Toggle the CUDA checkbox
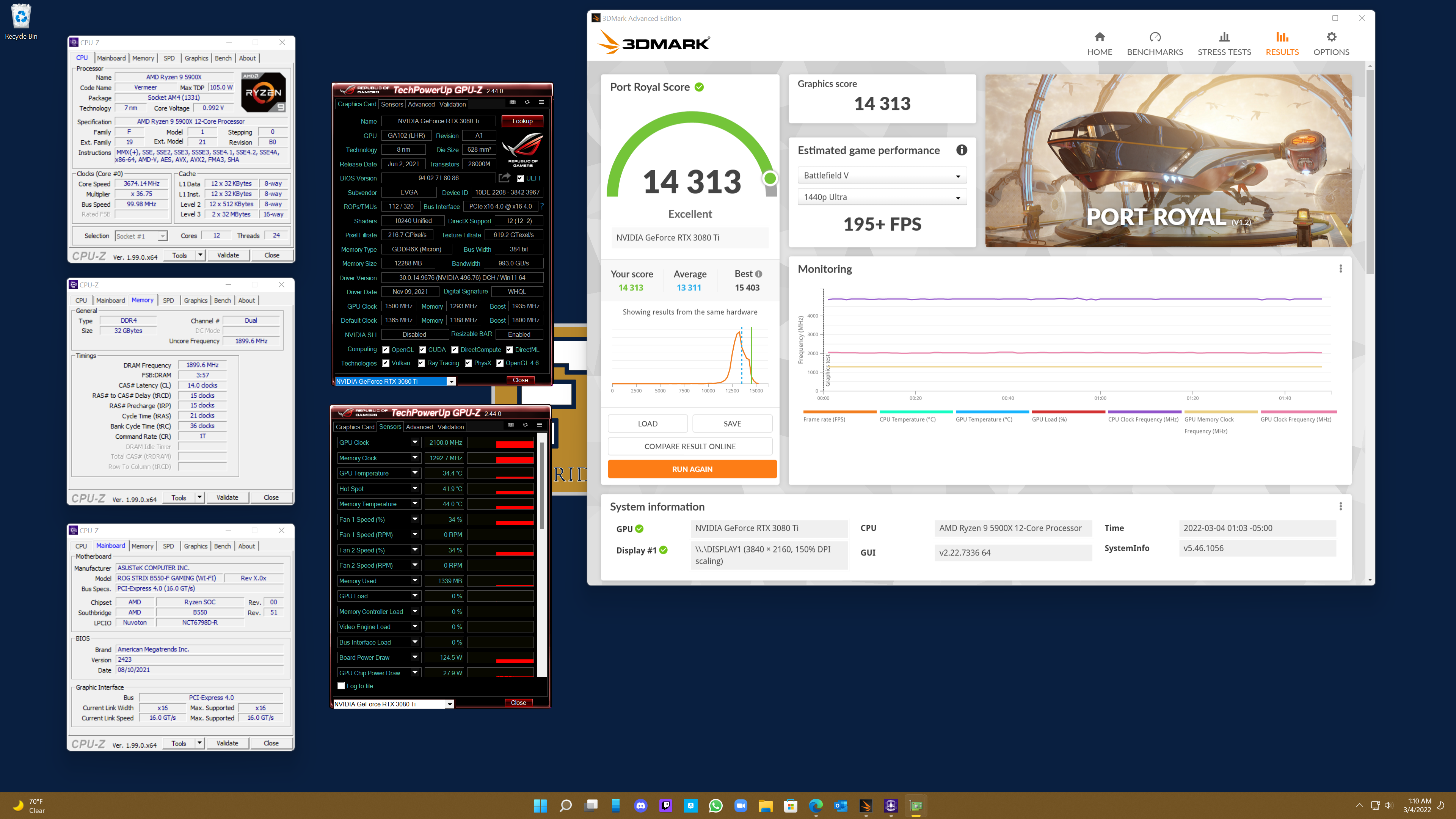Screen dimensions: 1456x819 pos(422,350)
